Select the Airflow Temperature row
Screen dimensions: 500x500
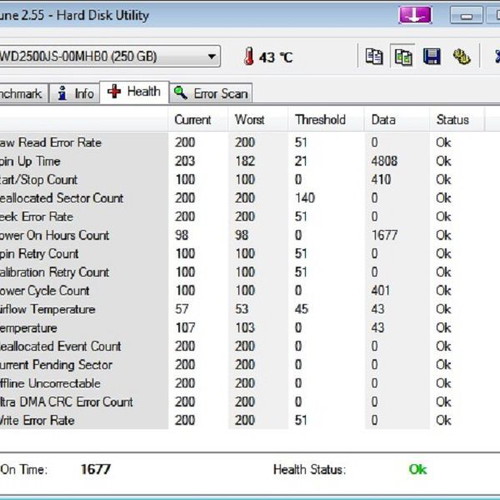click(242, 309)
